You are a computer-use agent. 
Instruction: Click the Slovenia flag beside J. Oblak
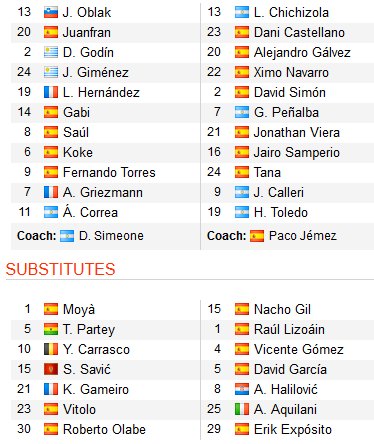(51, 13)
